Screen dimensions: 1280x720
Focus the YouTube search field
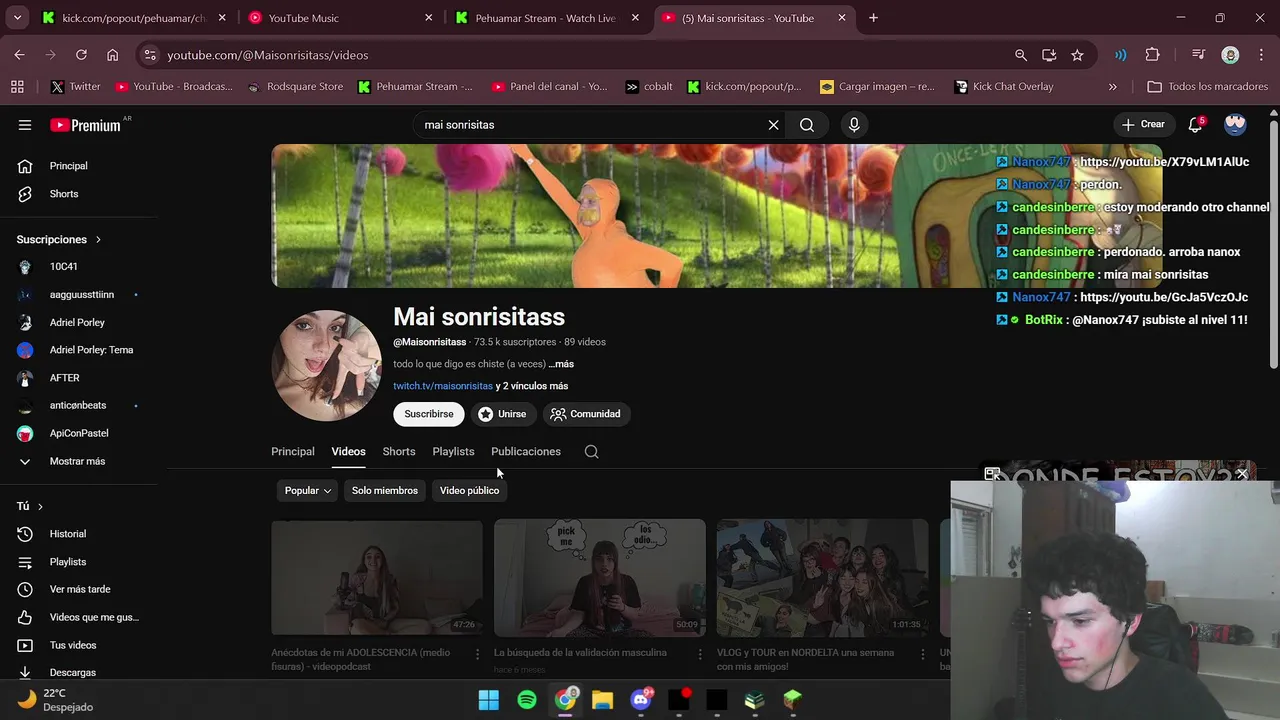click(590, 125)
